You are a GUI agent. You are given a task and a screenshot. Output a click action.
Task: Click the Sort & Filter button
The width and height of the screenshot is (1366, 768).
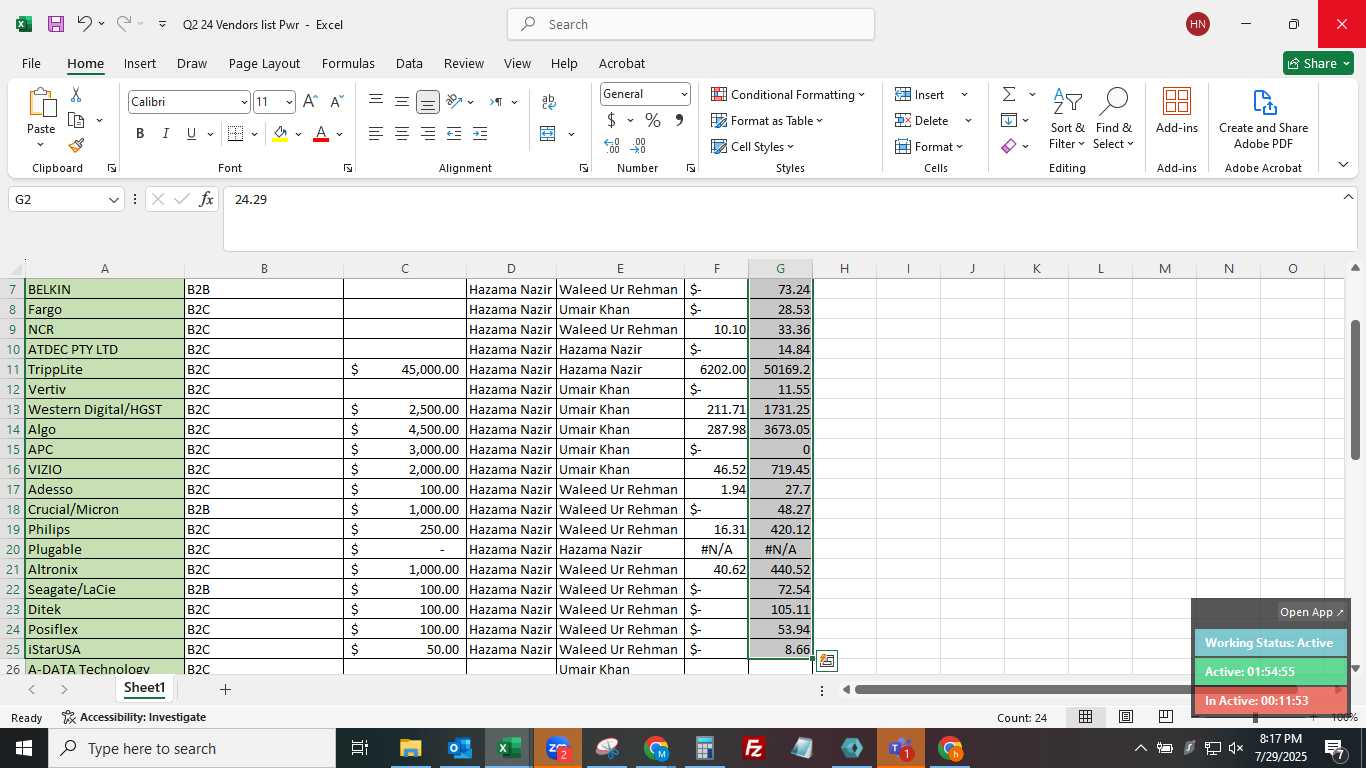tap(1067, 119)
